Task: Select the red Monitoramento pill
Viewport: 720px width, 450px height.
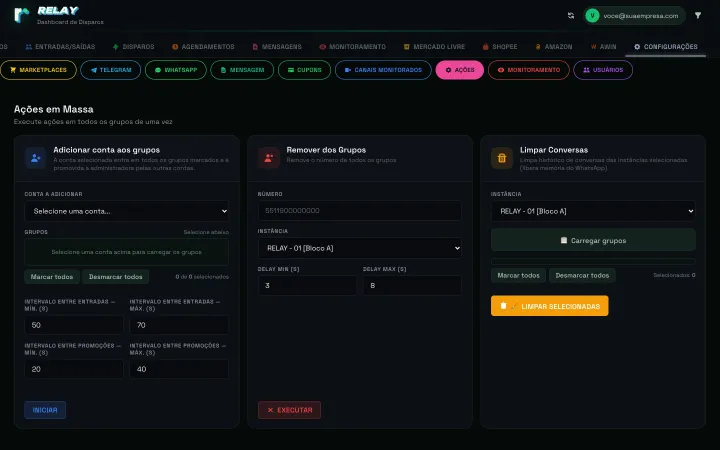Action: pyautogui.click(x=529, y=70)
